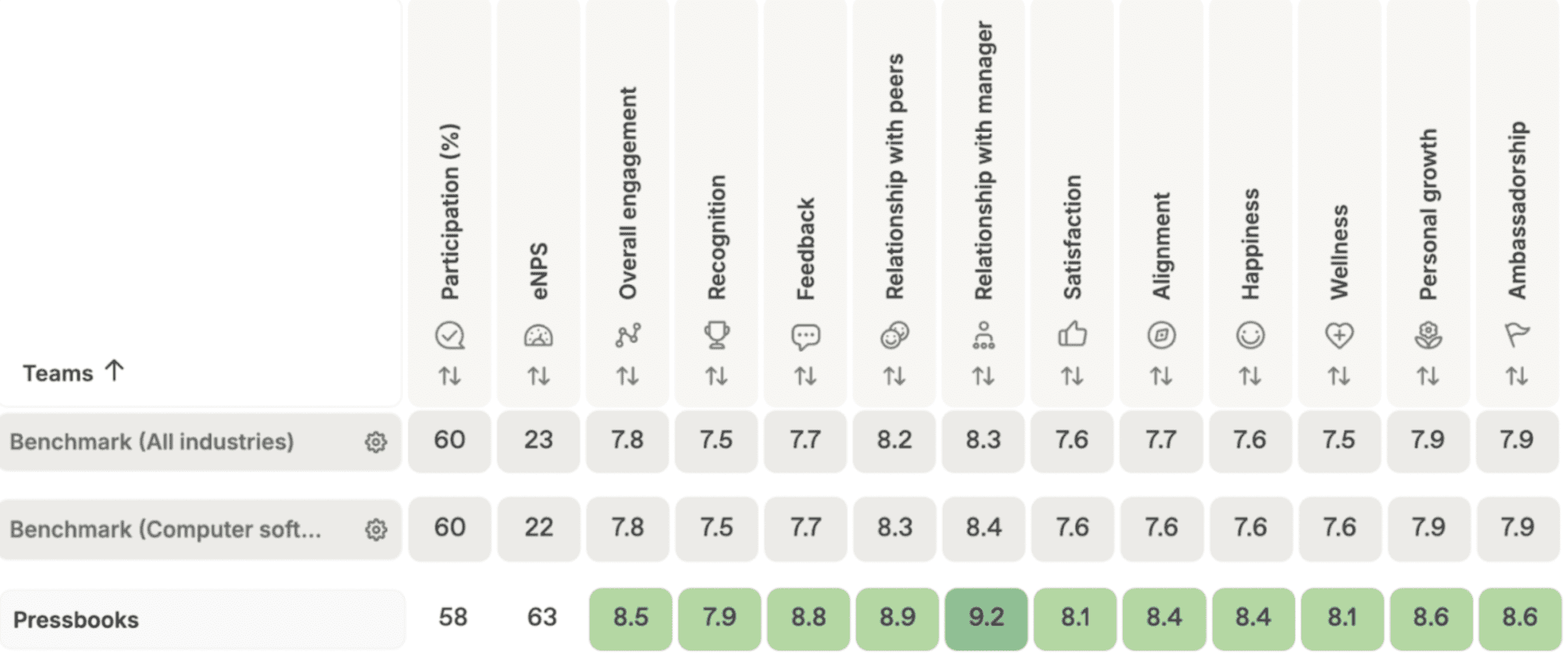
Task: Click the Personal growth flower icon
Action: [1428, 336]
